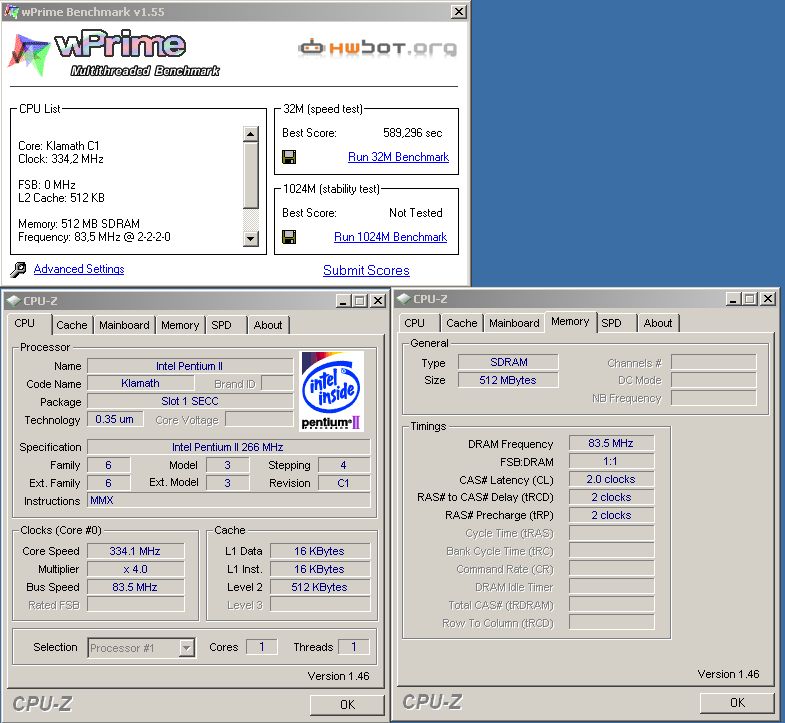The width and height of the screenshot is (785, 723).
Task: Switch to SPD tab in left CPU-Z
Action: (226, 325)
